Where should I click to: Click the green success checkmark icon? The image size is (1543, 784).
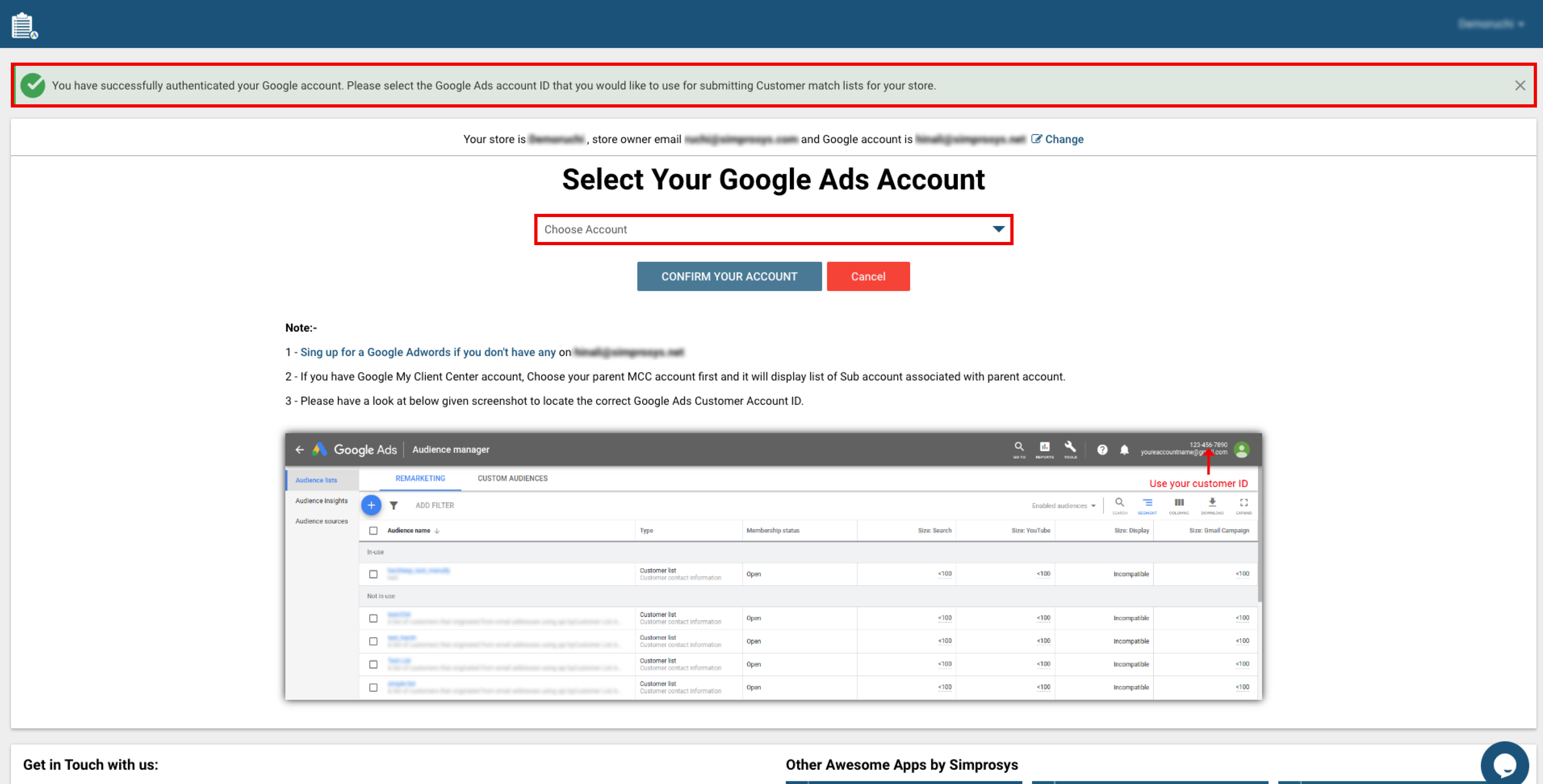tap(33, 85)
